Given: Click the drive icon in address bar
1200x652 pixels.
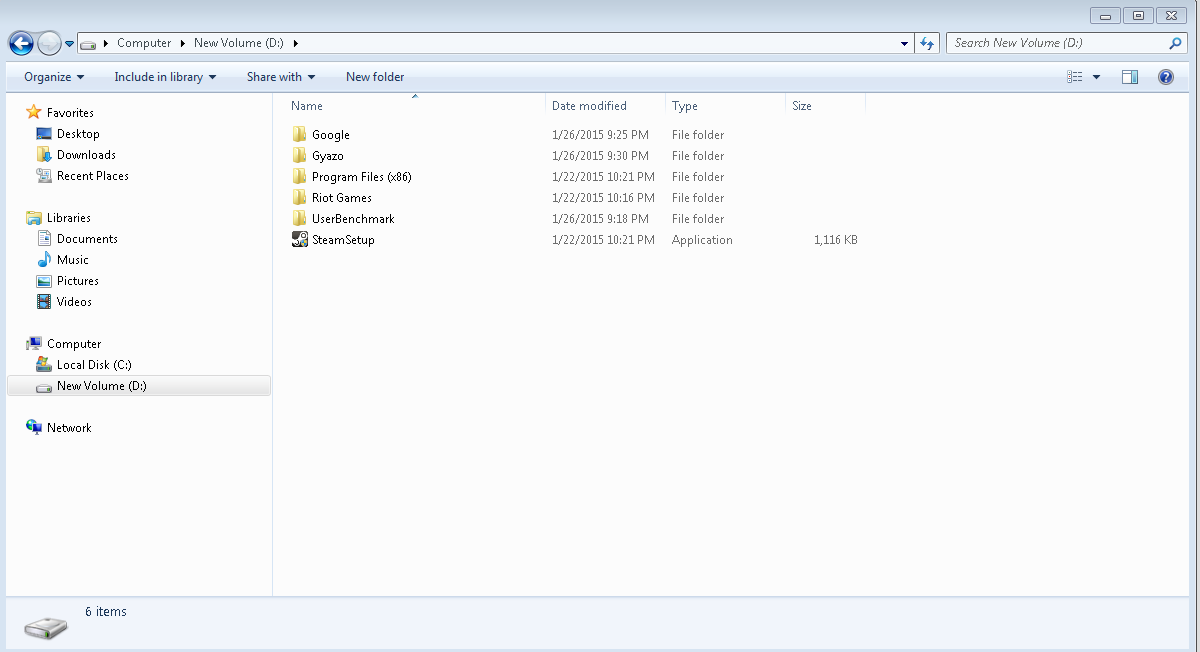Looking at the screenshot, I should tap(89, 44).
